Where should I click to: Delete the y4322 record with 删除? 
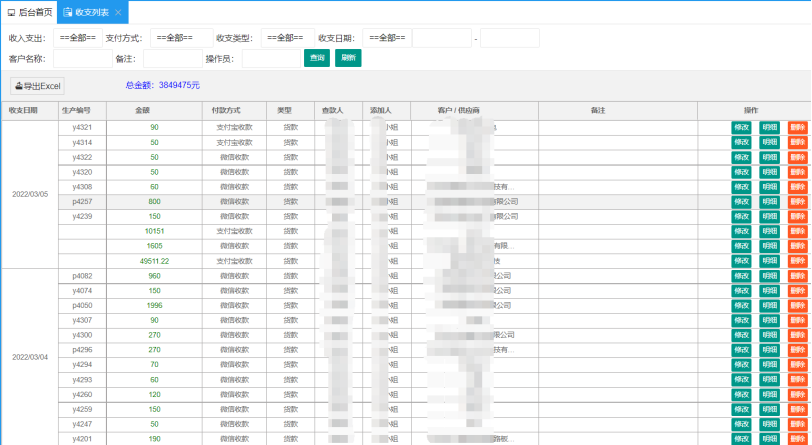click(x=797, y=157)
